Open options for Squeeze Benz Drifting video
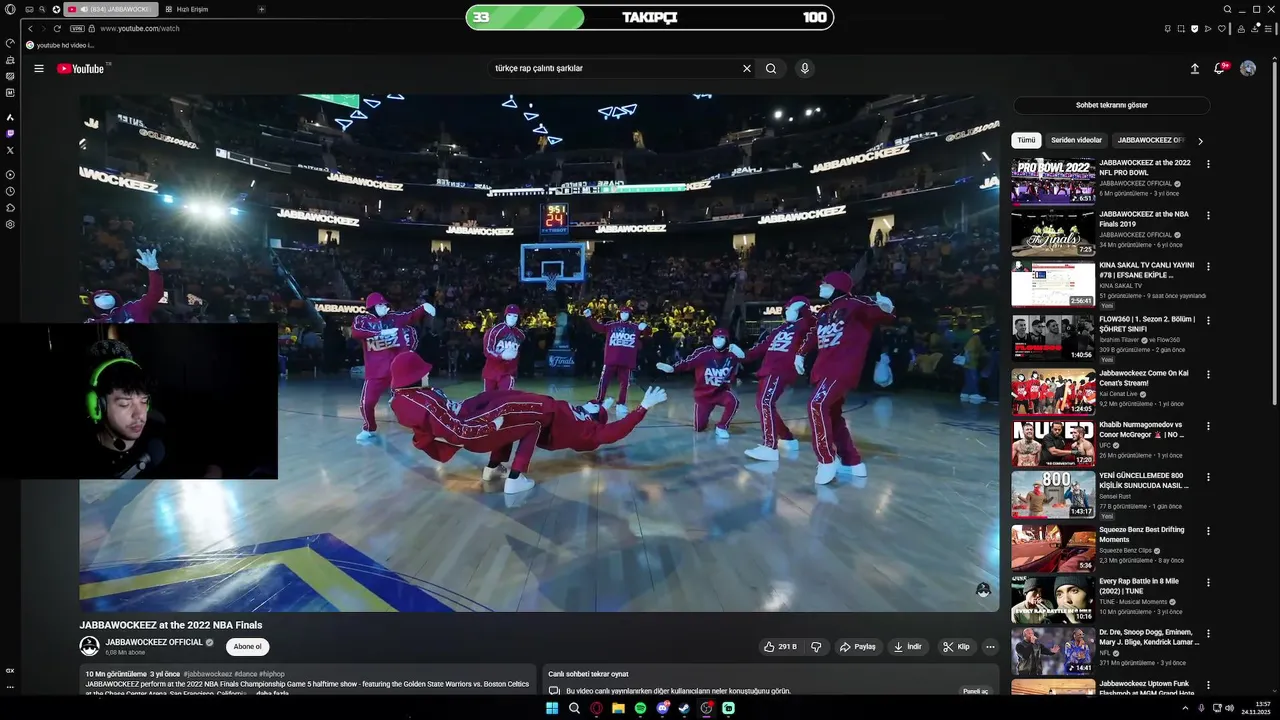Screen dimensions: 1280x720 pos(1208,531)
